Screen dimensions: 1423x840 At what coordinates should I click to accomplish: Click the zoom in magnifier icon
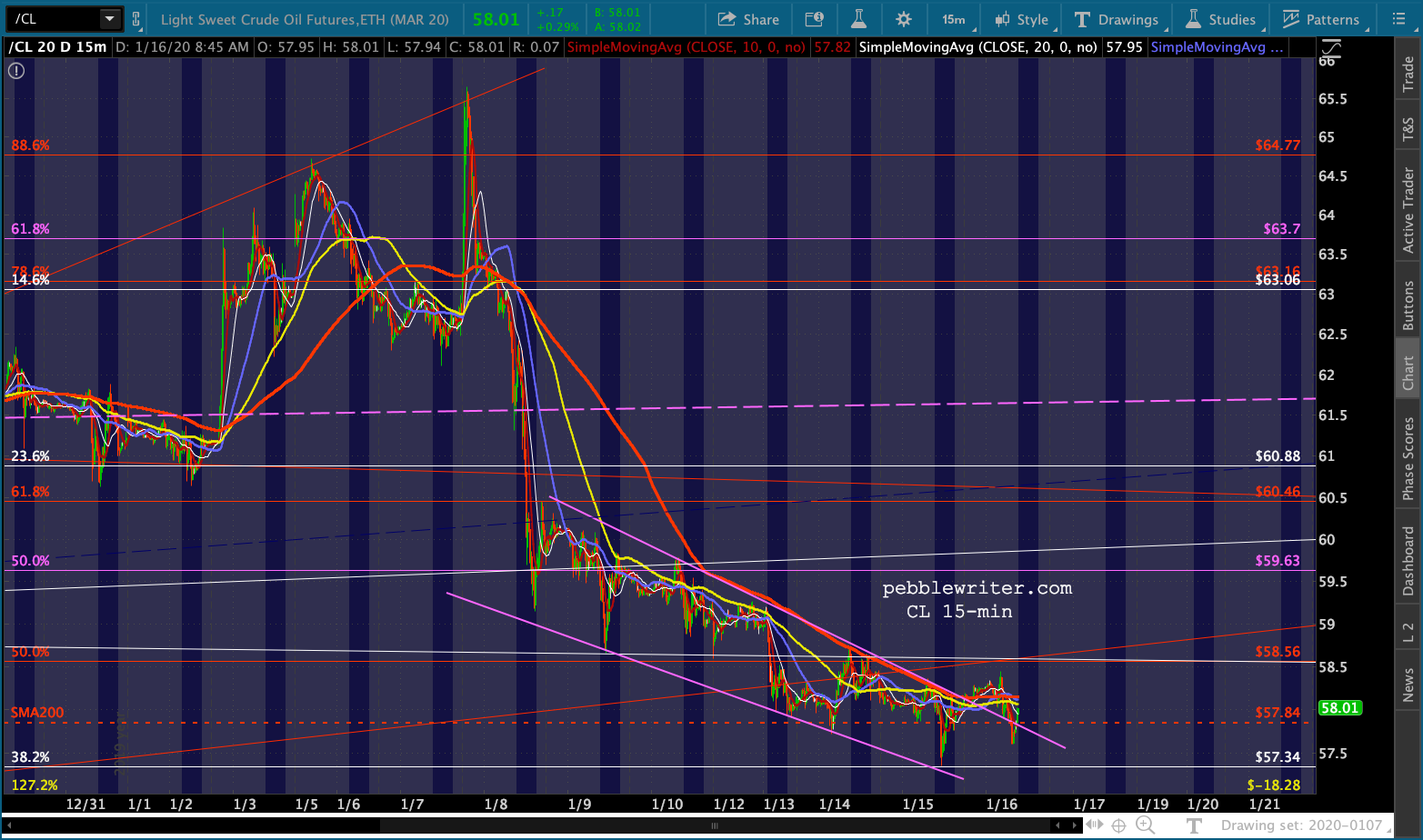tap(1145, 825)
